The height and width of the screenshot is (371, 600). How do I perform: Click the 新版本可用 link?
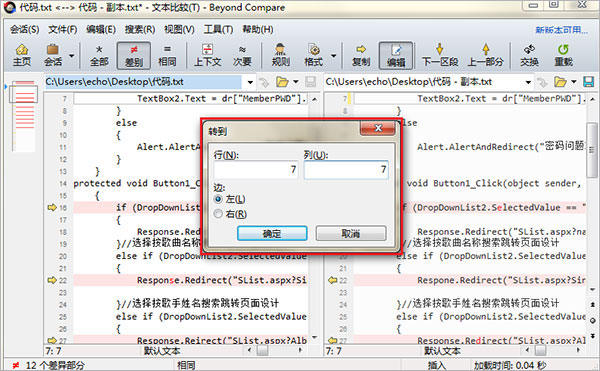(x=561, y=30)
